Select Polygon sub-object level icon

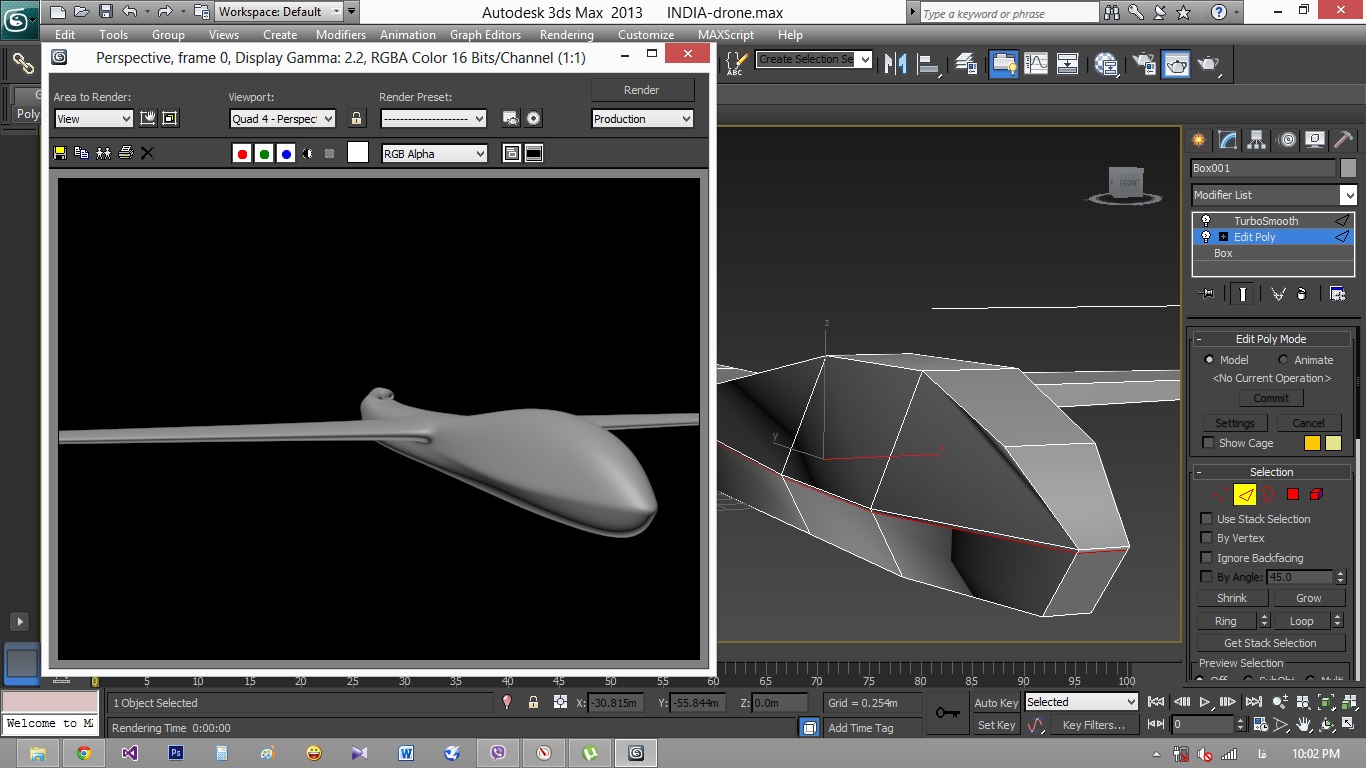(1292, 494)
